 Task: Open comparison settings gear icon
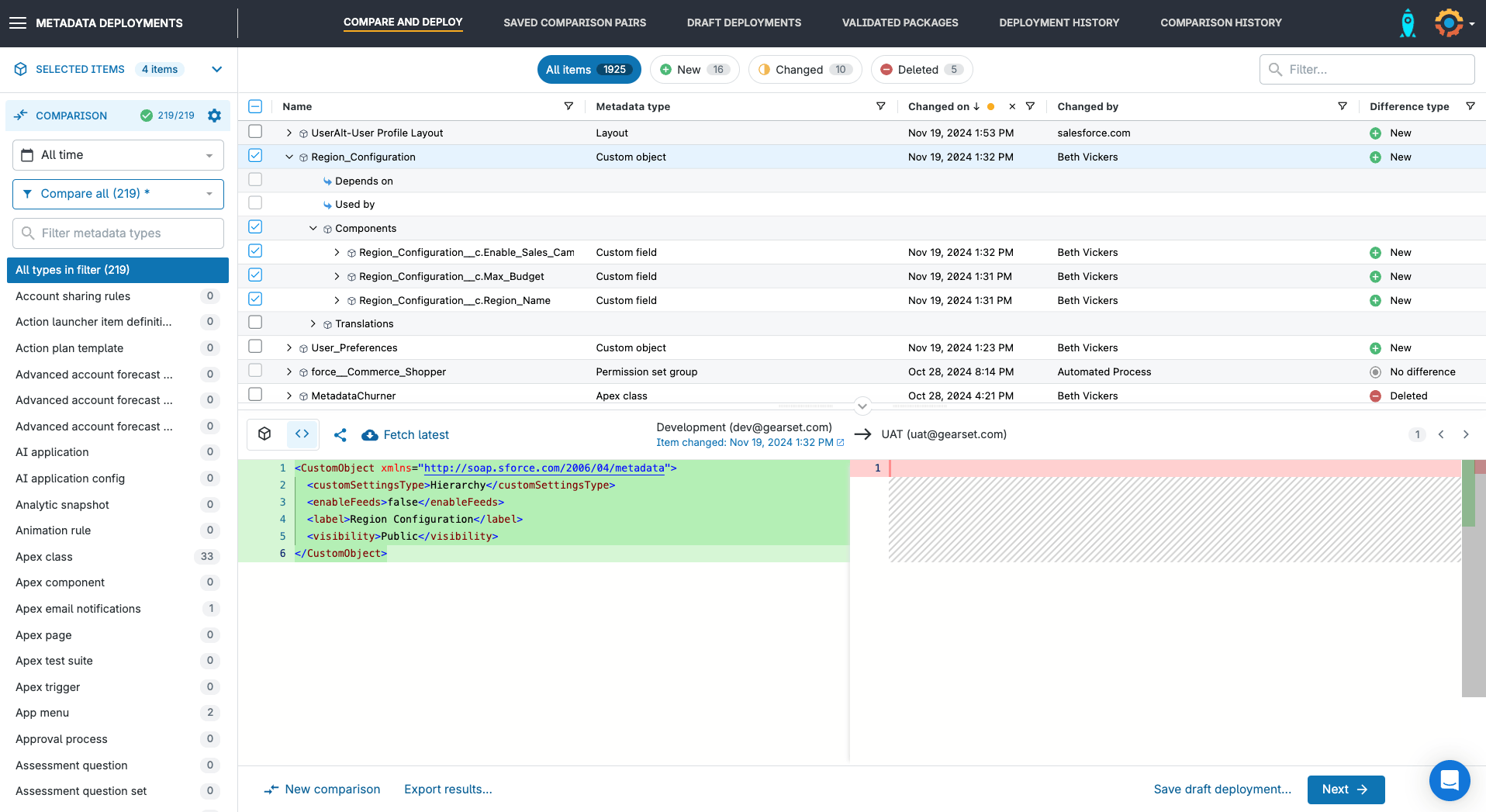pos(215,116)
